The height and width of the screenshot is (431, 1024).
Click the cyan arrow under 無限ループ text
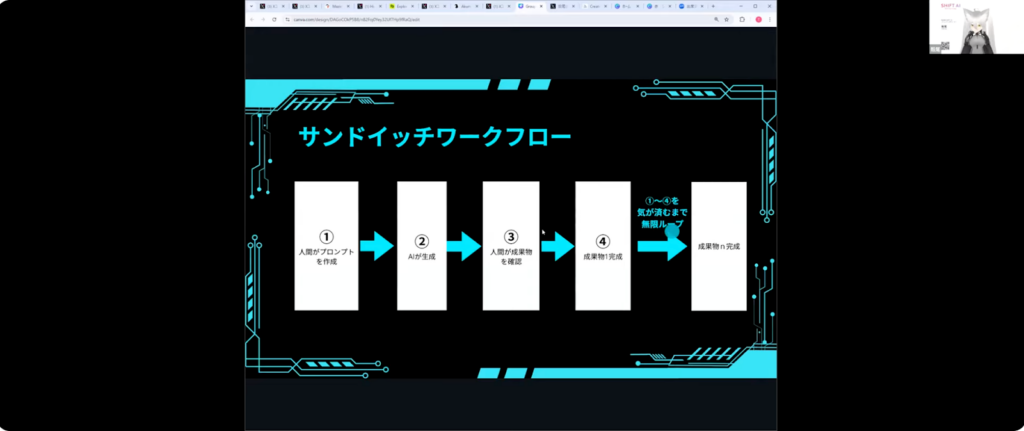tap(662, 246)
